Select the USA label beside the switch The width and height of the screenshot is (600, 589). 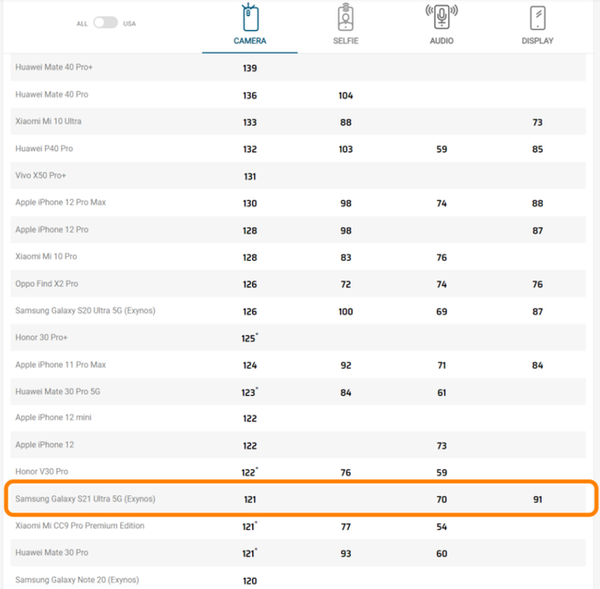point(129,24)
